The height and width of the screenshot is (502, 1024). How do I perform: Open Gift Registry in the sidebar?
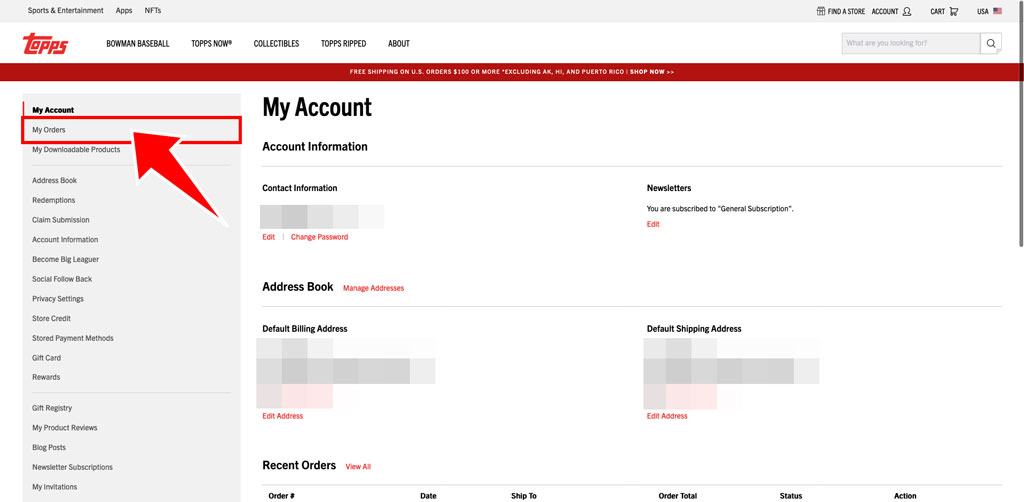(52, 408)
